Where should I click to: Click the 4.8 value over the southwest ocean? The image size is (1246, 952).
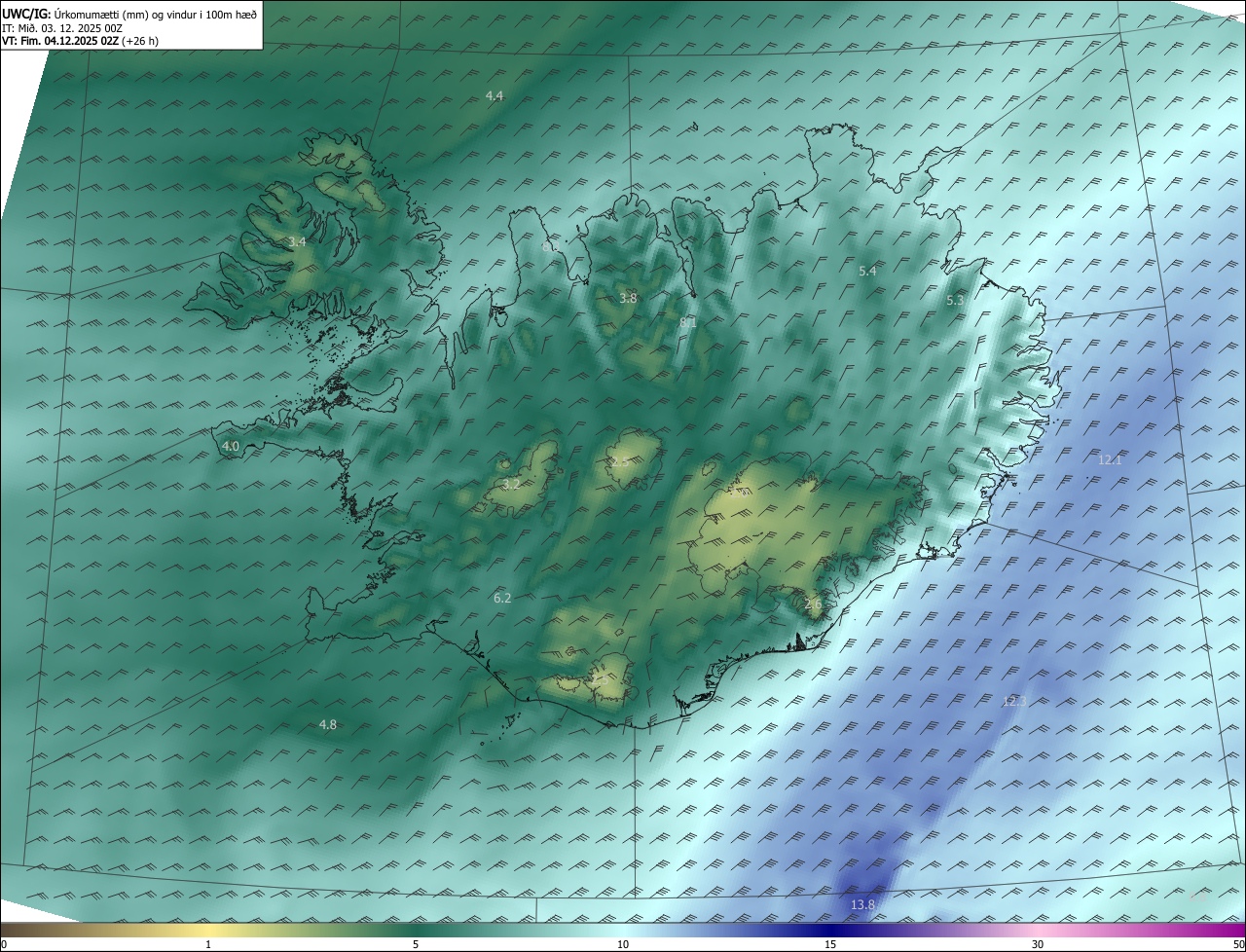[x=328, y=724]
